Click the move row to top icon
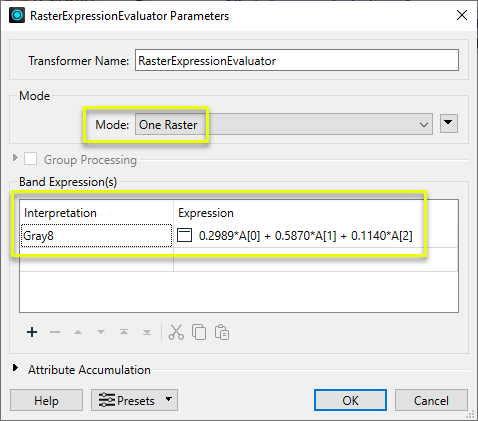 [124, 332]
